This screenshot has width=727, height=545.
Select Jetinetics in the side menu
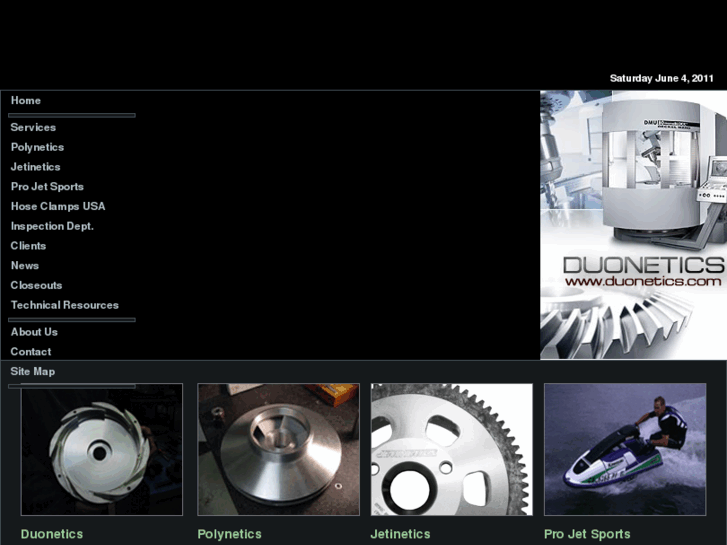35,167
